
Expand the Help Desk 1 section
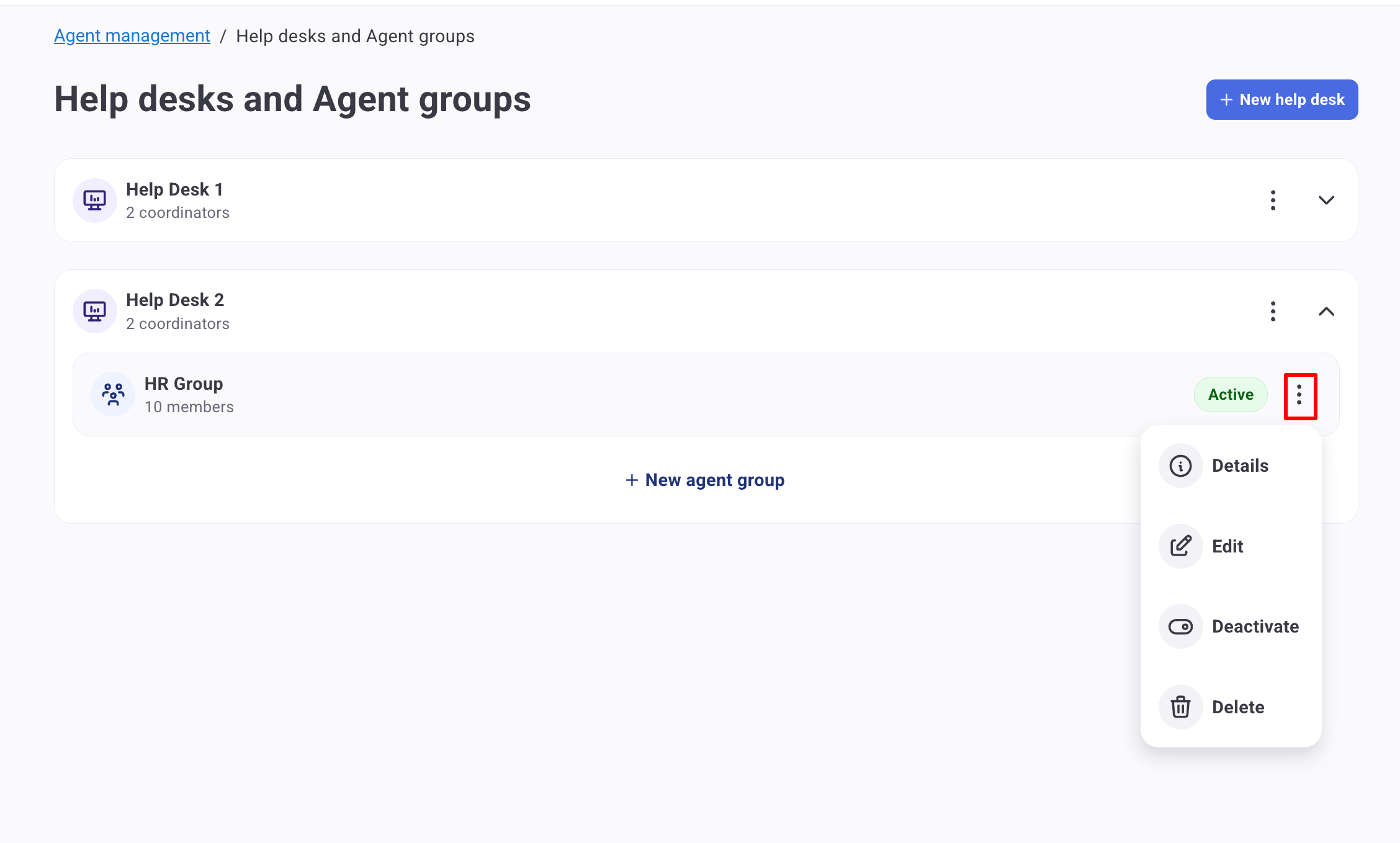(x=1326, y=200)
